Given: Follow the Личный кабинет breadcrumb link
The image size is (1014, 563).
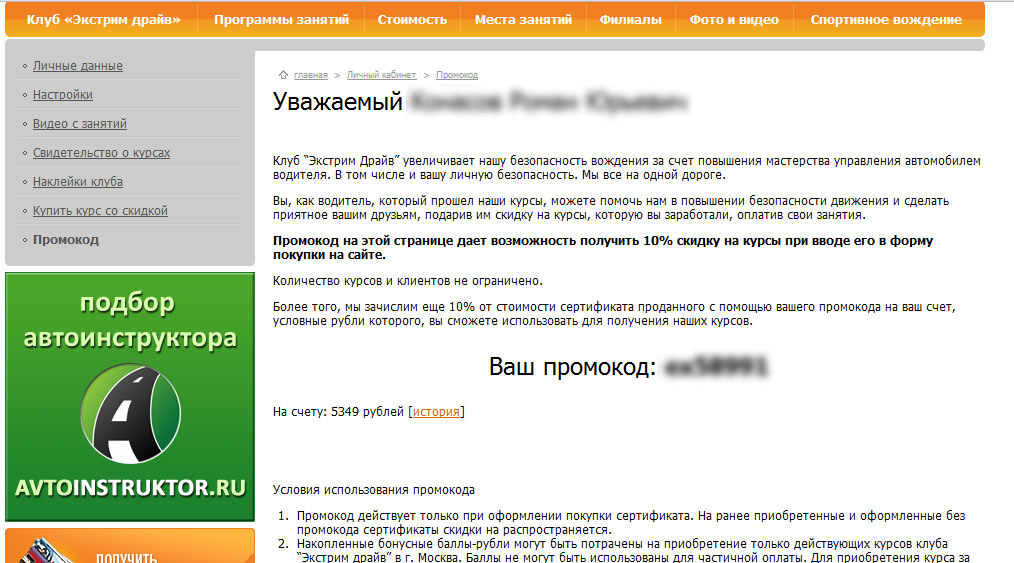Looking at the screenshot, I should tap(381, 75).
